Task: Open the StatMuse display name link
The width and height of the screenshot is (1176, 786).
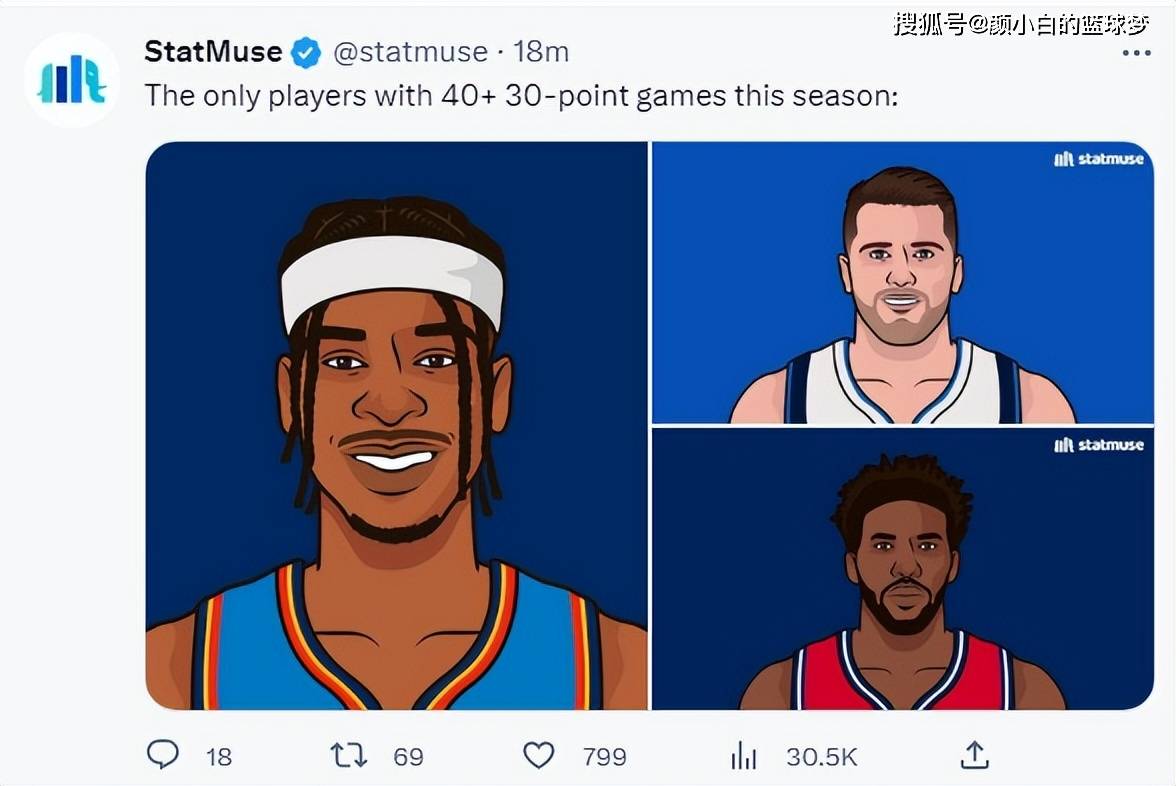Action: click(213, 52)
